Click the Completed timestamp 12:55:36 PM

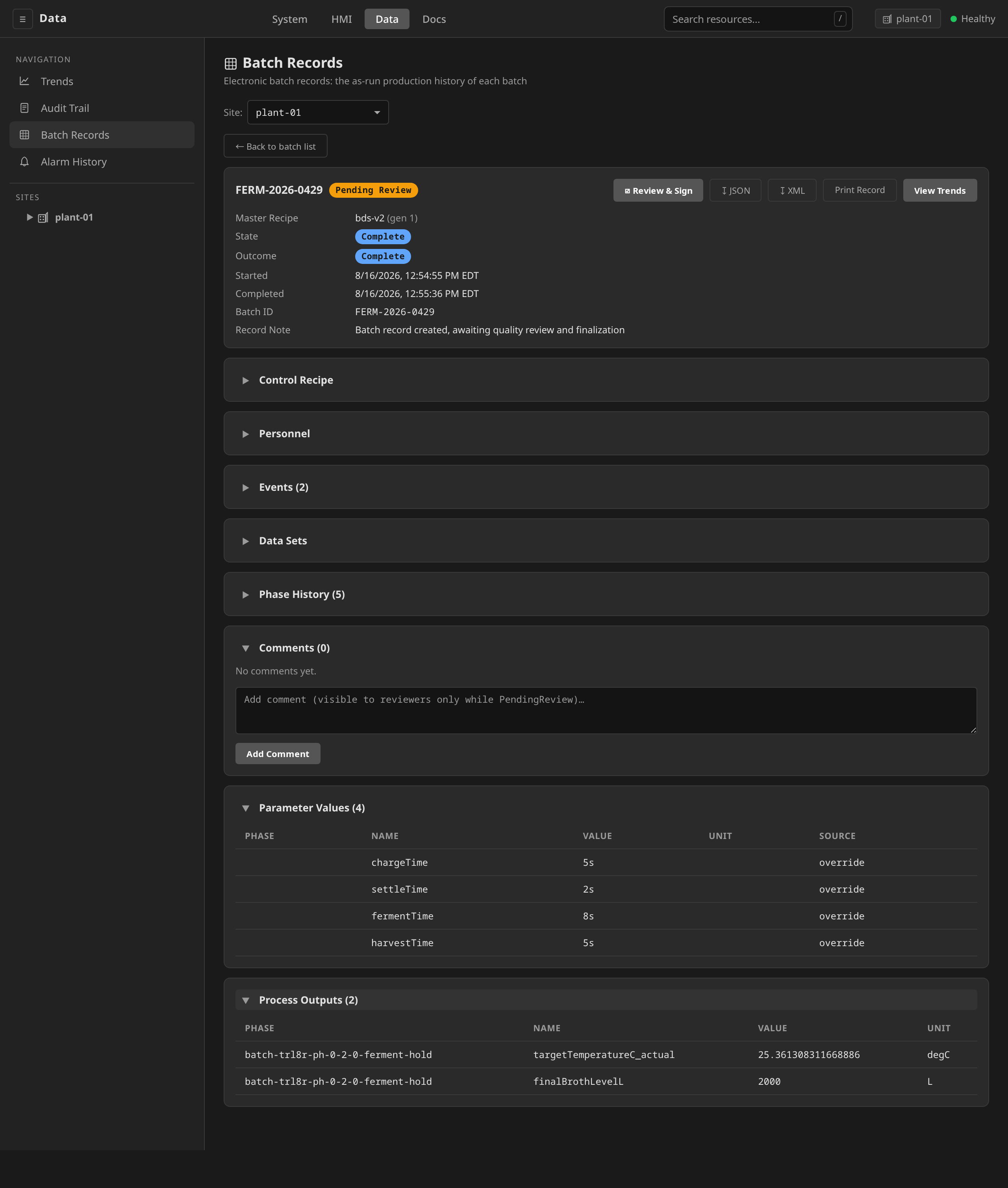(417, 294)
